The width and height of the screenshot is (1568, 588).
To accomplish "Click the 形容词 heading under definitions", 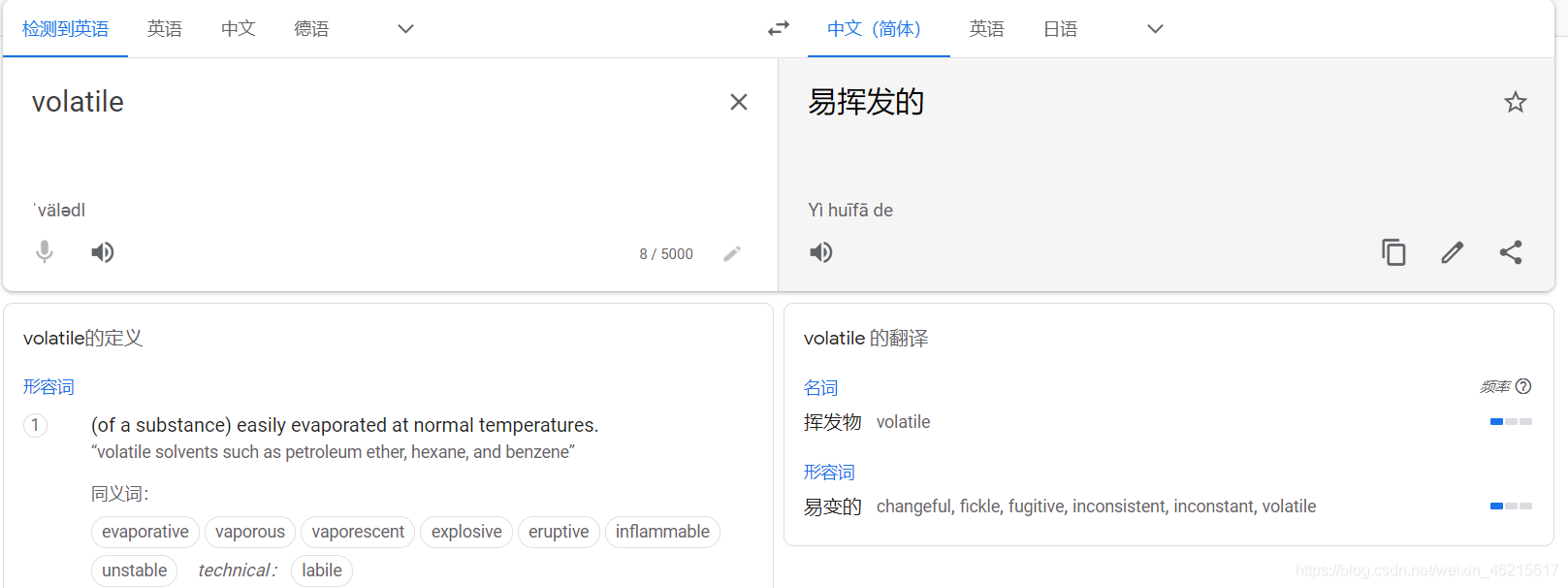I will click(x=48, y=387).
